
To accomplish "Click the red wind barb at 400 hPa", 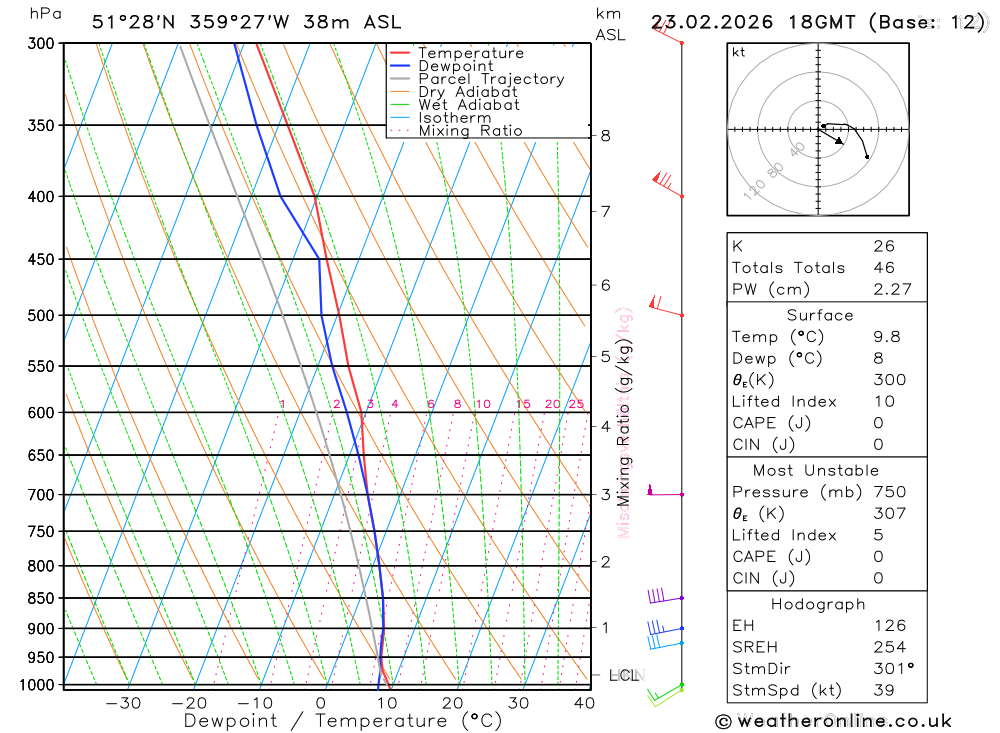I will point(668,184).
